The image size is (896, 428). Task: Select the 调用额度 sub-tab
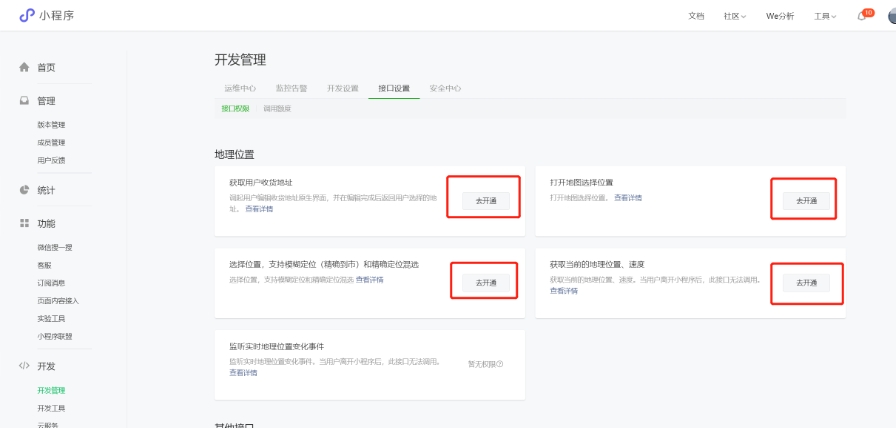pos(277,109)
